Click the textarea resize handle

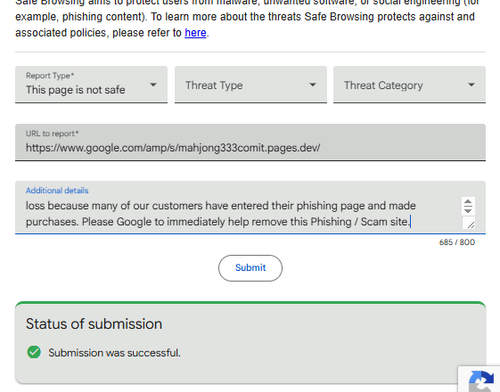(x=470, y=224)
